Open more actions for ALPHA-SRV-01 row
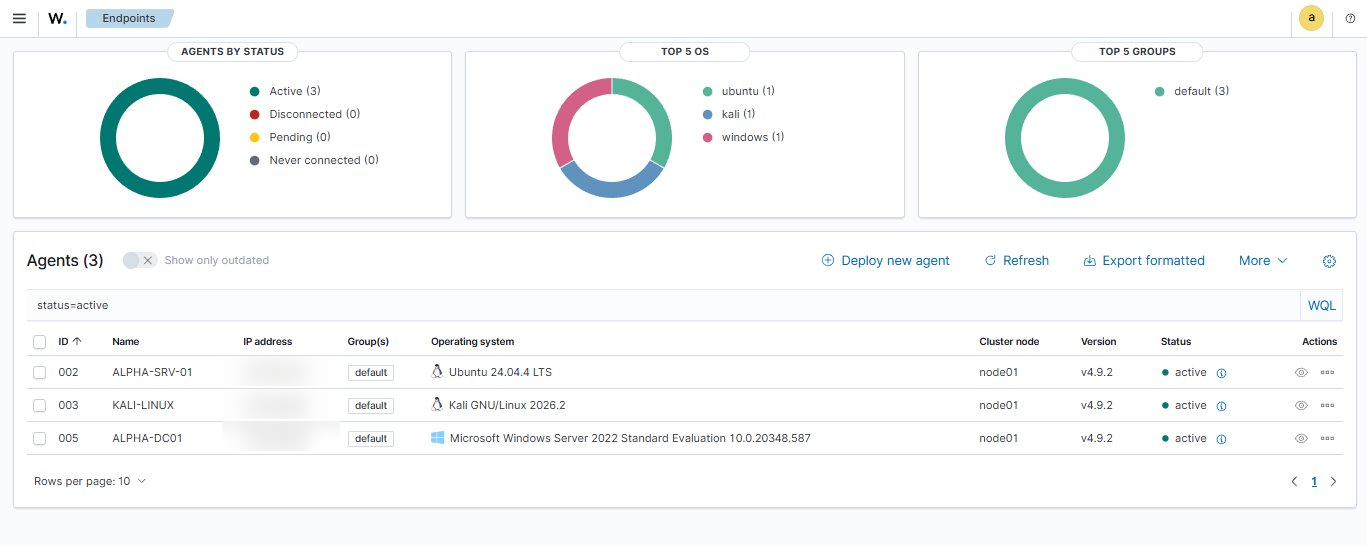Image resolution: width=1372 pixels, height=560 pixels. click(x=1327, y=372)
